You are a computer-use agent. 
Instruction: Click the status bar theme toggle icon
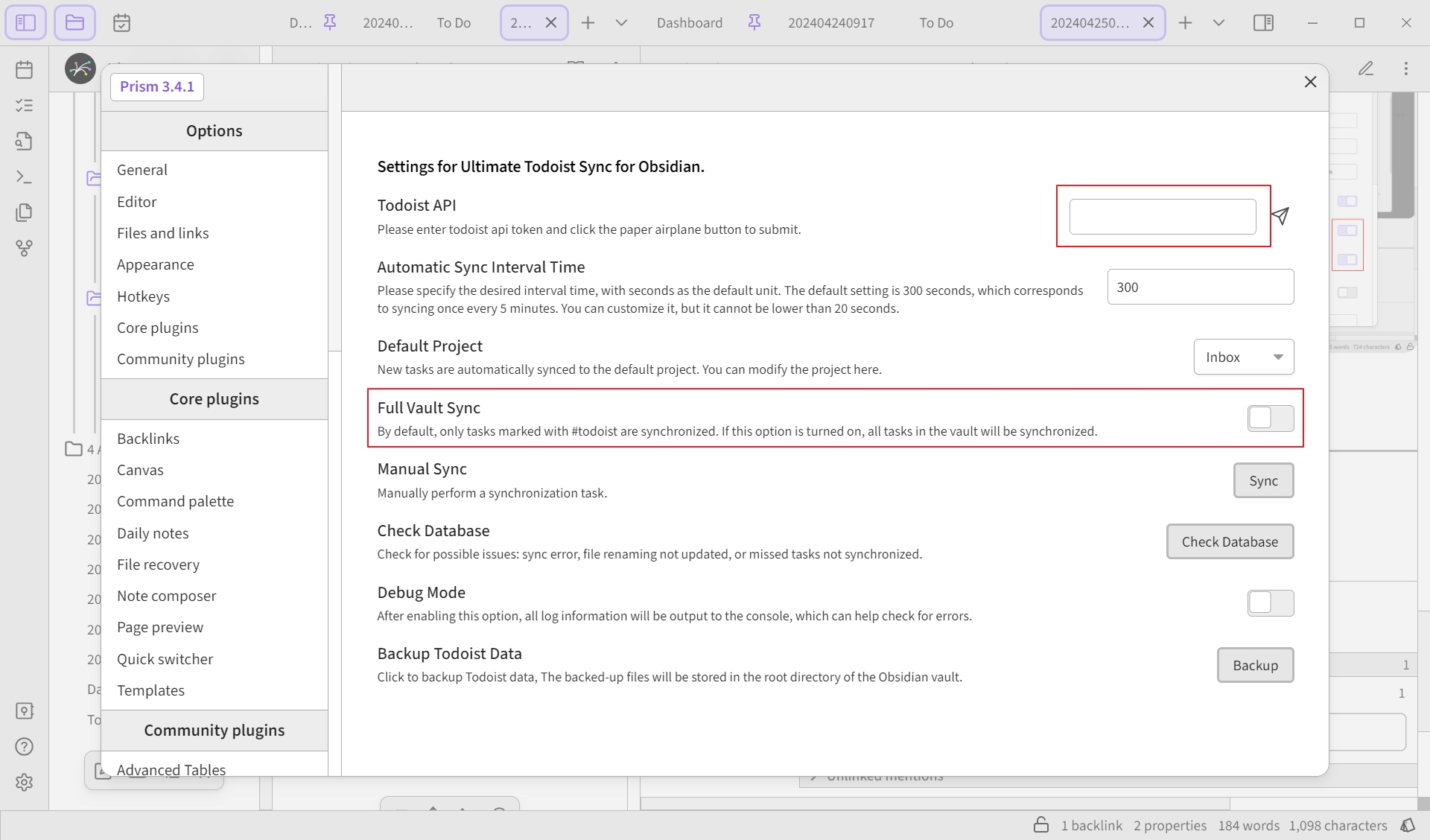(1408, 825)
